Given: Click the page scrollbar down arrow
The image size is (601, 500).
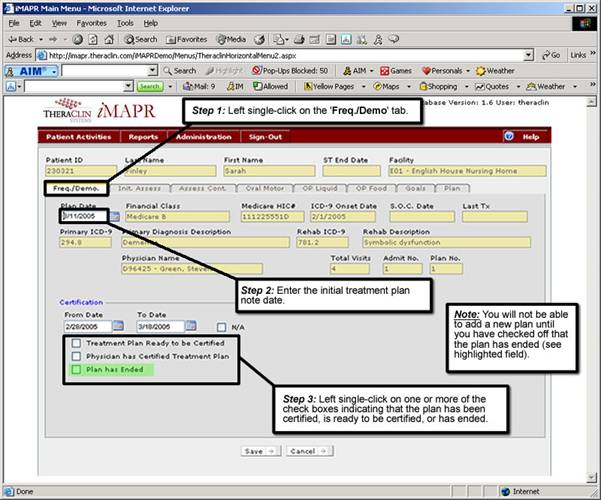Looking at the screenshot, I should tap(591, 478).
